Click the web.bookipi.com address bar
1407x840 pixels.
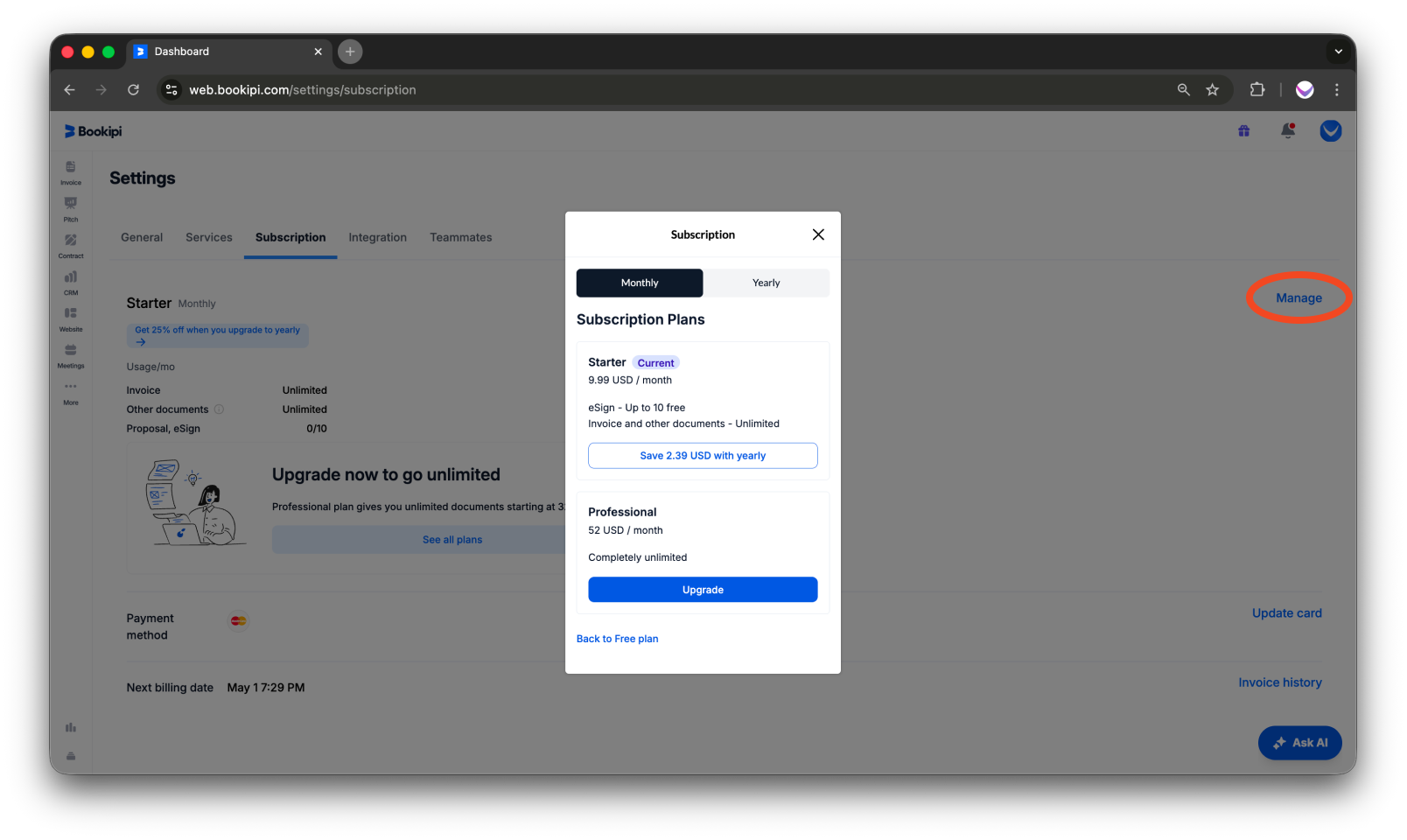302,89
